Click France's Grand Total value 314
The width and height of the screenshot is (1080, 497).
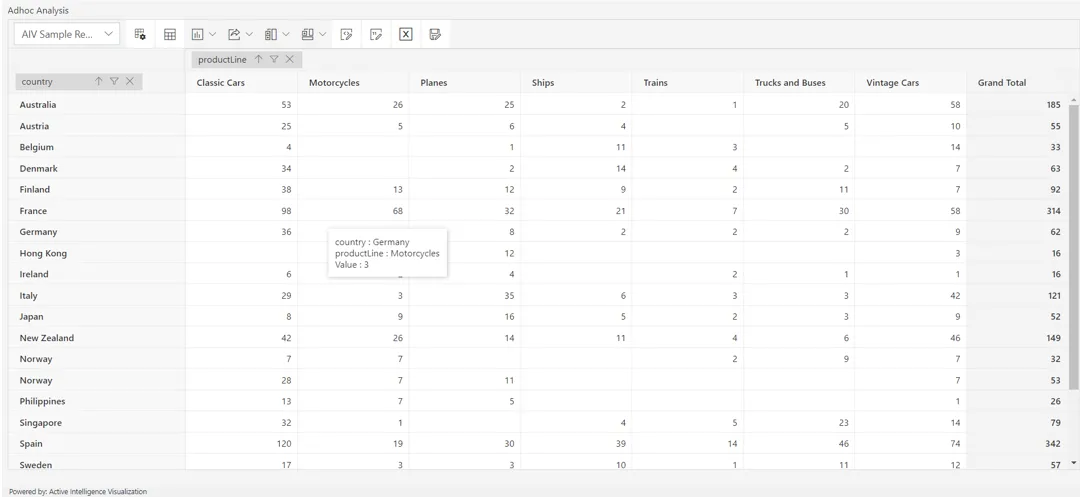click(1053, 211)
